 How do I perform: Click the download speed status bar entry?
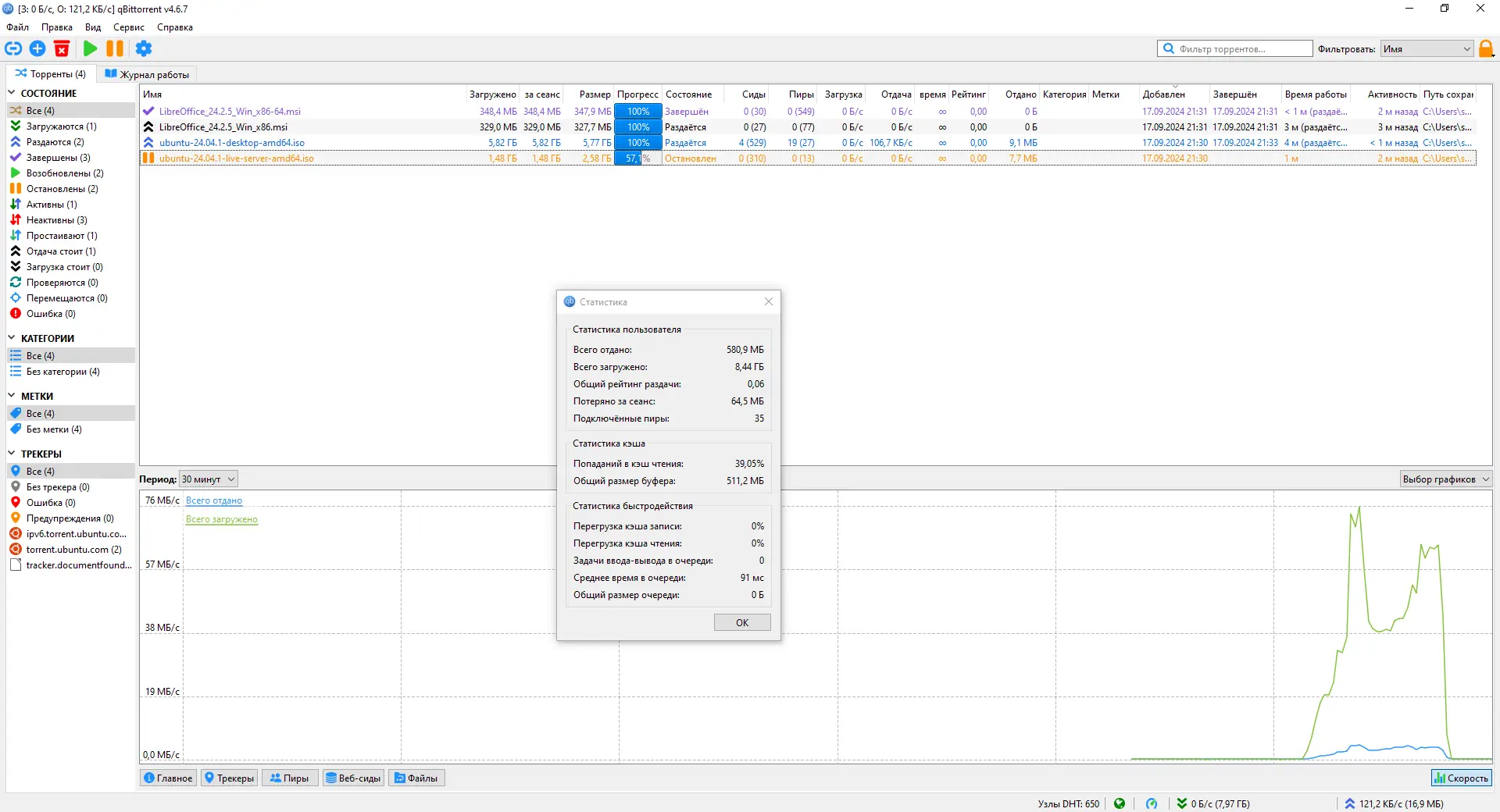(x=1213, y=803)
